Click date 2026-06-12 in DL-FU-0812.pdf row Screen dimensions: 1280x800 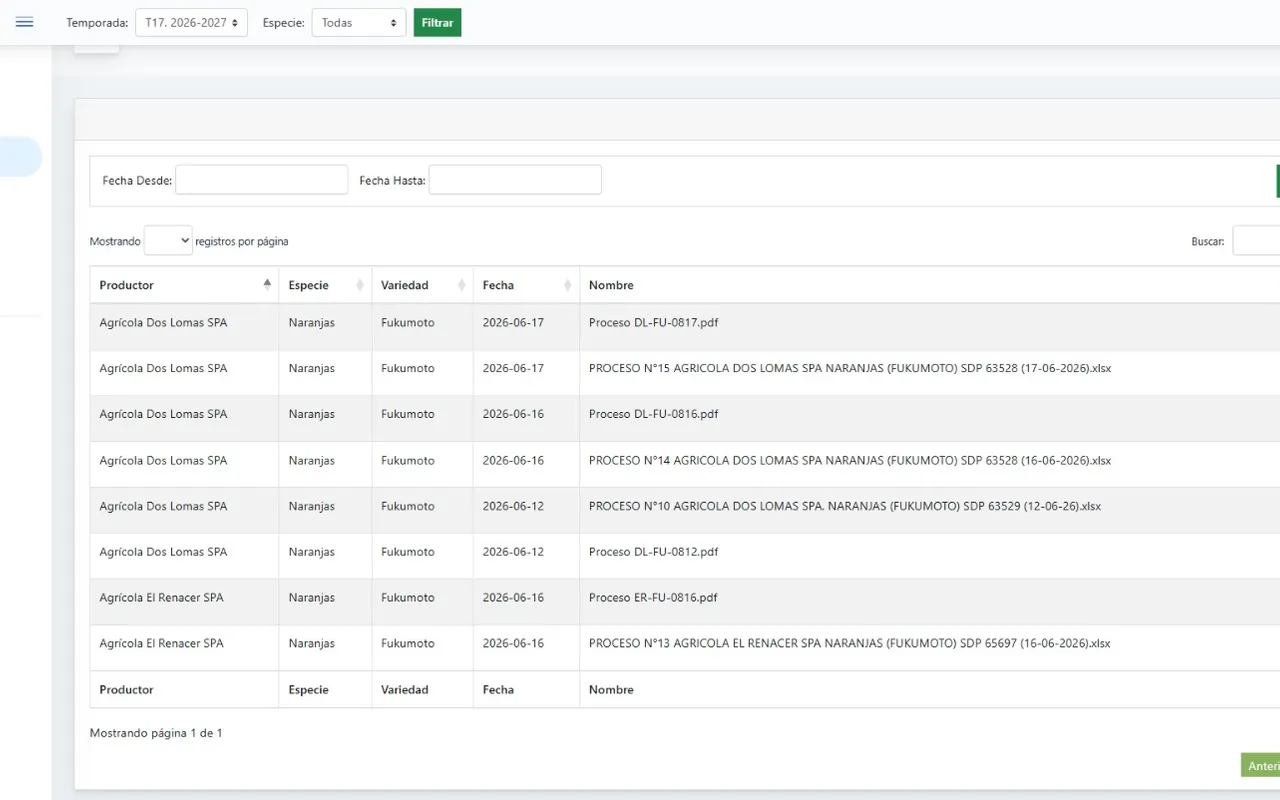513,552
